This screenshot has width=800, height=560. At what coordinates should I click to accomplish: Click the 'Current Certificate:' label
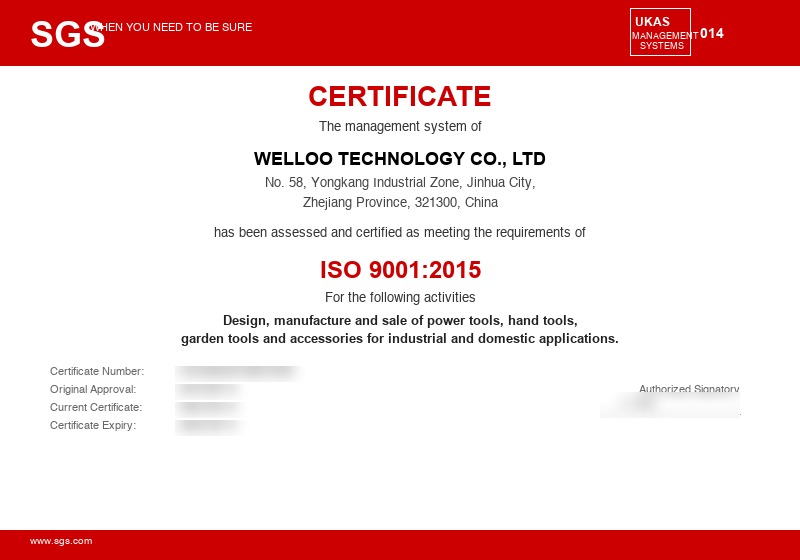(x=96, y=407)
